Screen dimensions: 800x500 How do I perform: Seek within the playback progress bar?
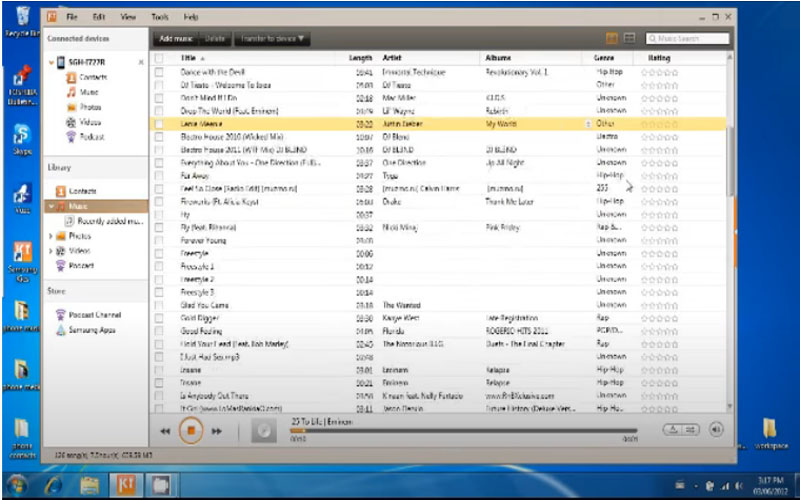pyautogui.click(x=463, y=431)
